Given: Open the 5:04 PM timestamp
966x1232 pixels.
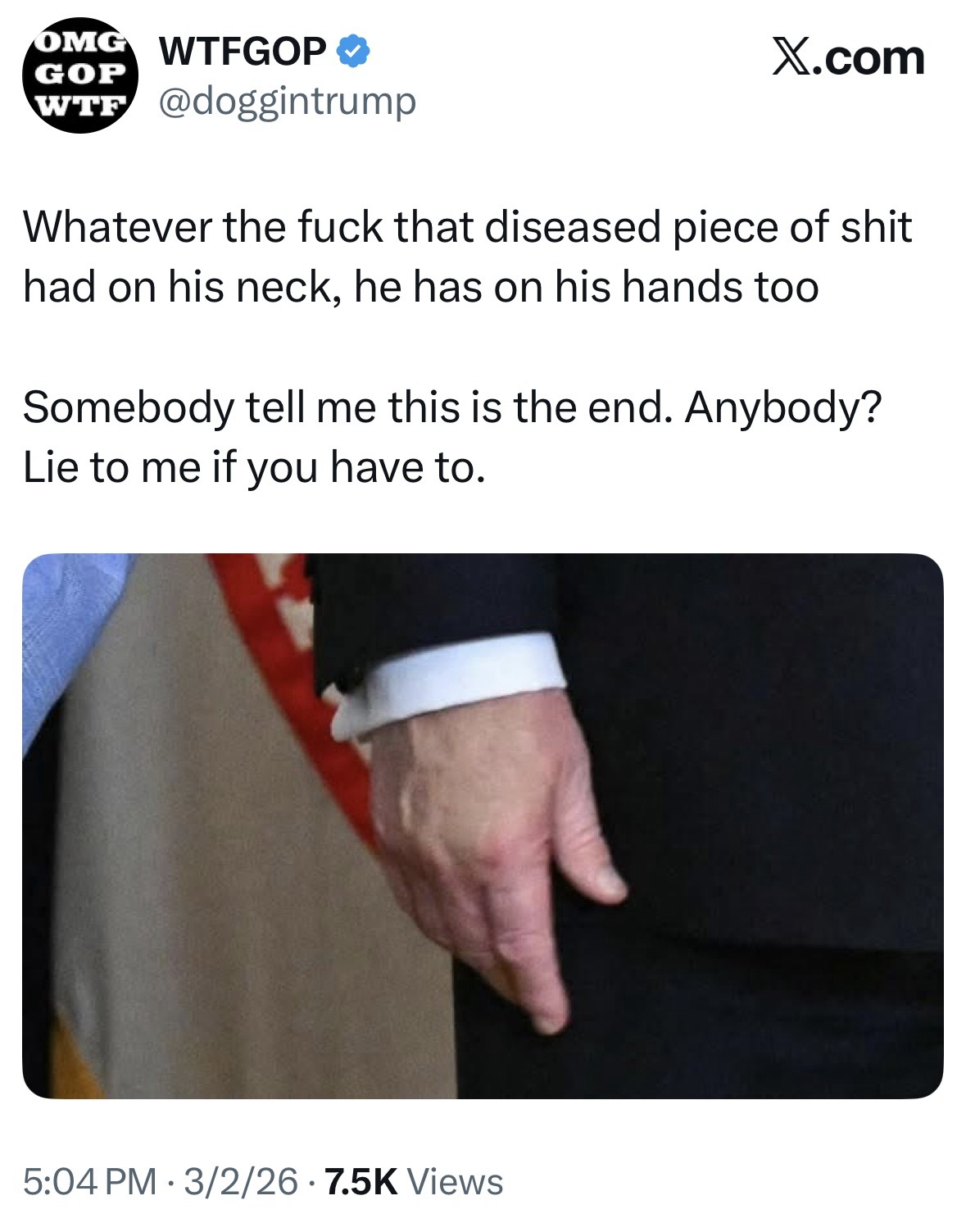Looking at the screenshot, I should coord(90,1181).
